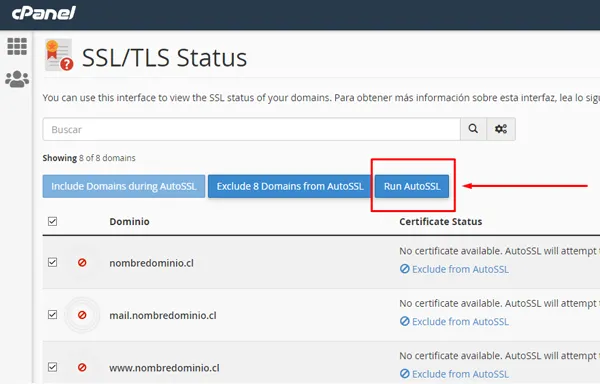
Task: Click status icon for www.nombredominio.cl row
Action: click(82, 368)
